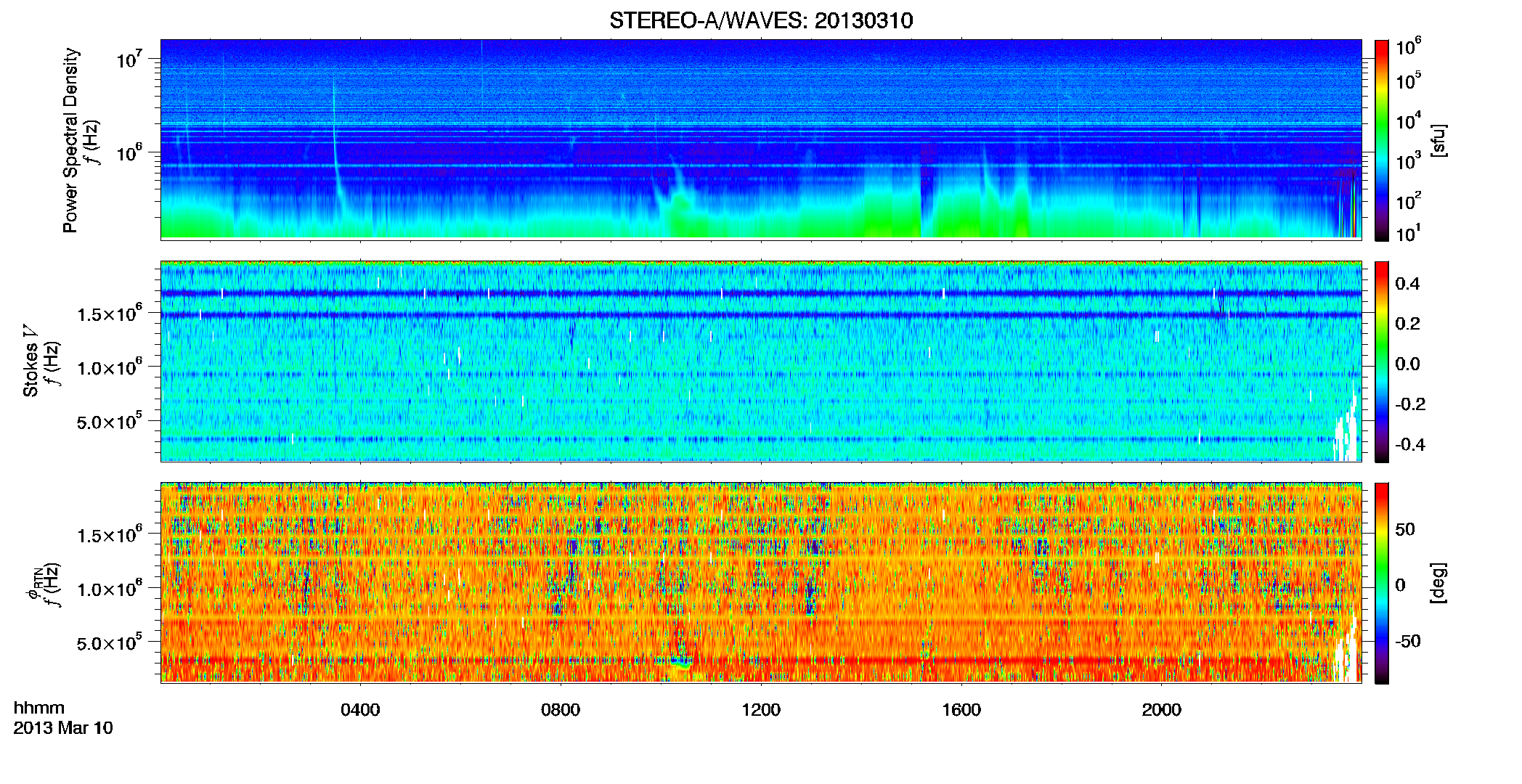Screen dimensions: 1522x784
Task: Click the 0400 time tick label
Action: click(360, 710)
